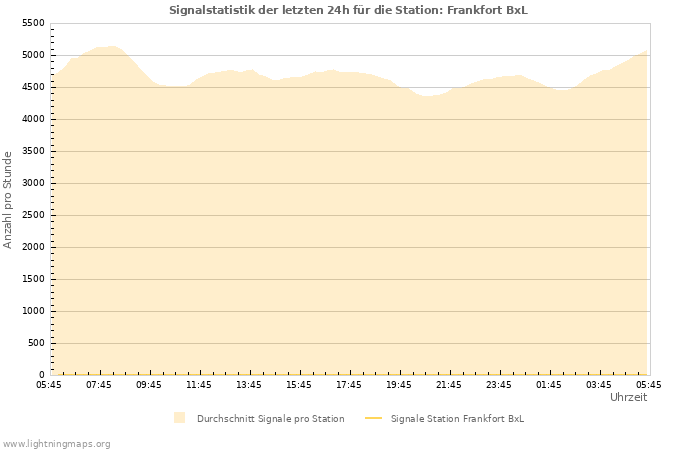This screenshot has height=450, width=700.
Task: Click the 5500 y-axis value label
Action: click(x=33, y=23)
